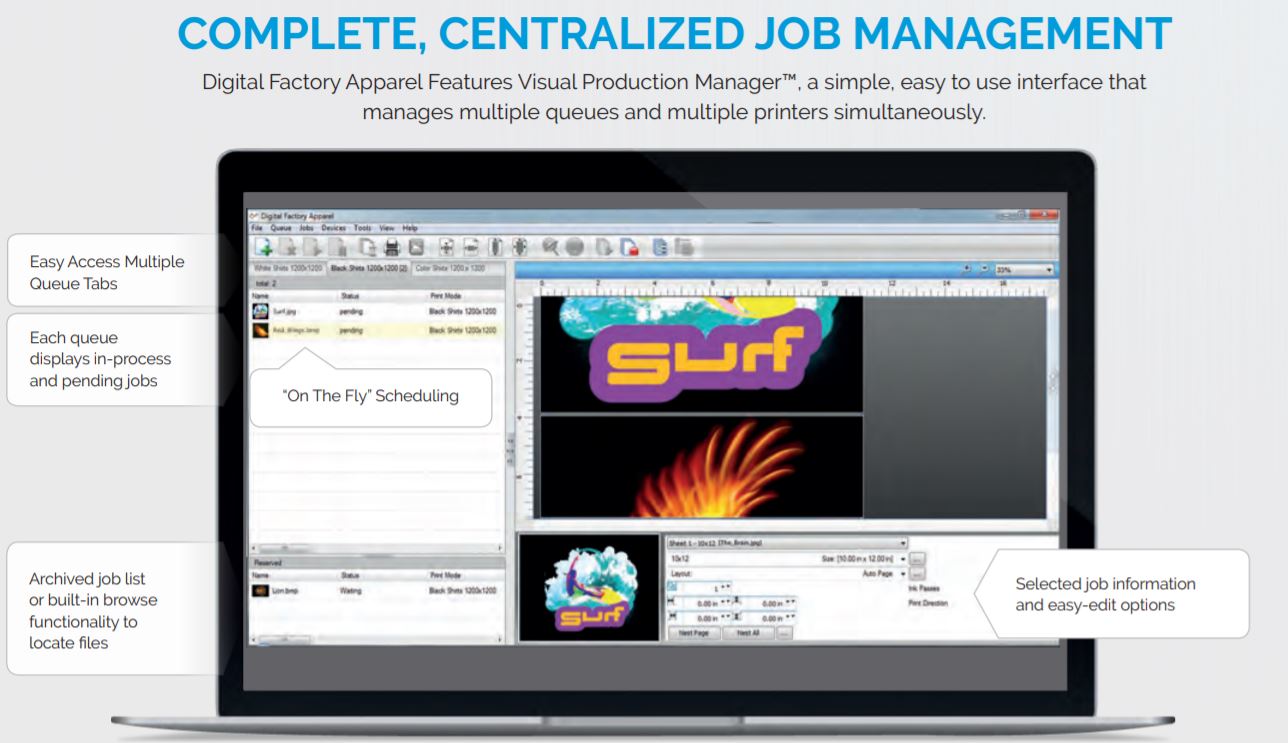Open the 33% zoom level dropdown
Viewport: 1288px width, 743px height.
(x=1026, y=269)
